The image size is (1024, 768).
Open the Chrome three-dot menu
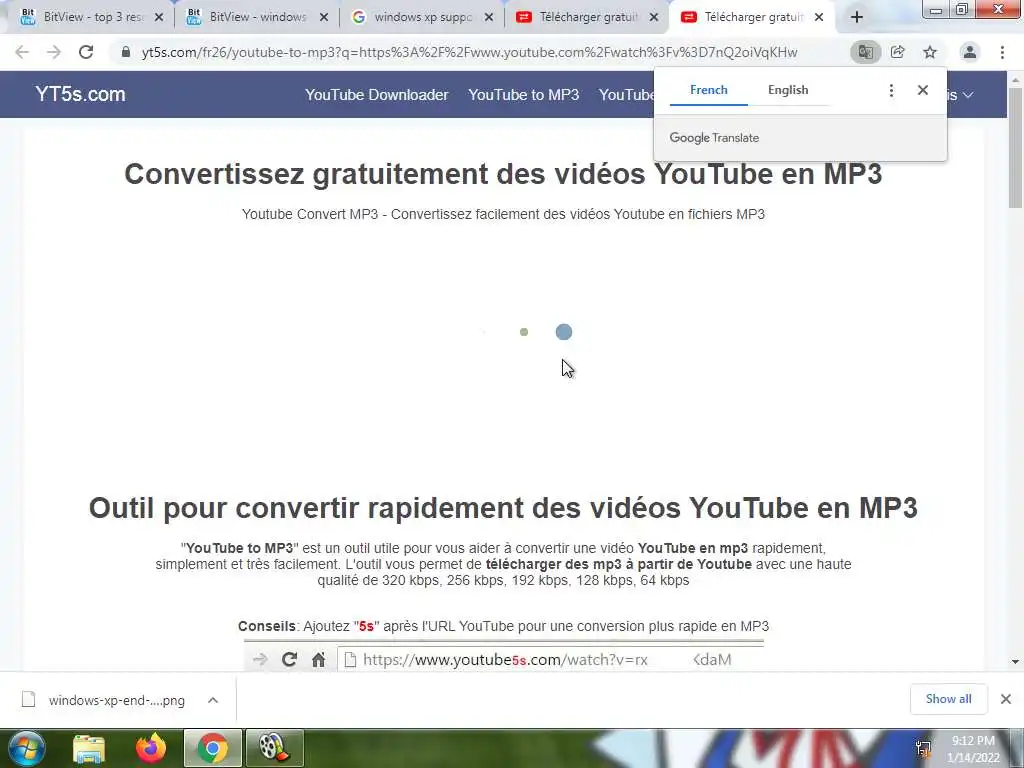(x=1002, y=52)
